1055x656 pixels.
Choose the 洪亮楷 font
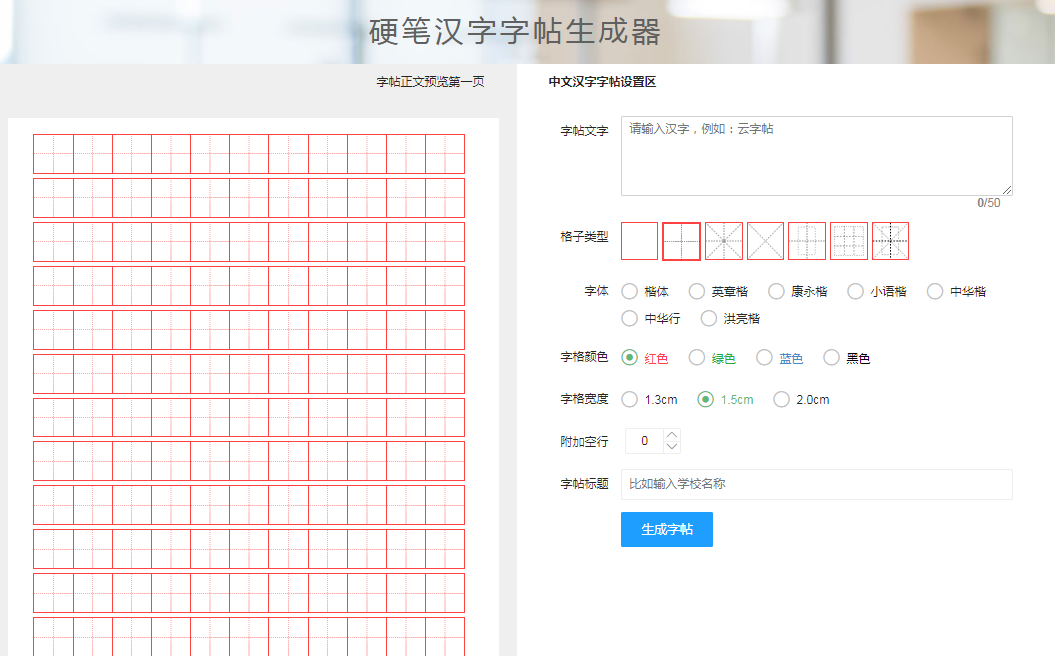tap(730, 318)
